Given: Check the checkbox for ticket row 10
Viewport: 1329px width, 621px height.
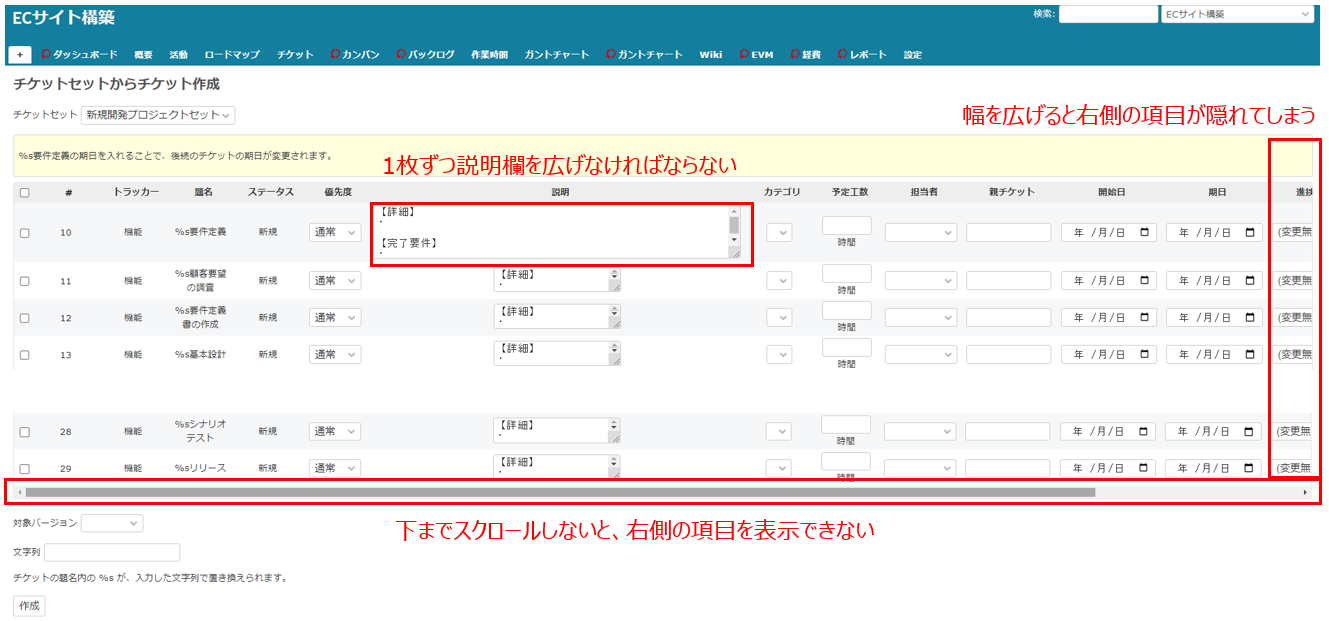Looking at the screenshot, I should pos(25,233).
